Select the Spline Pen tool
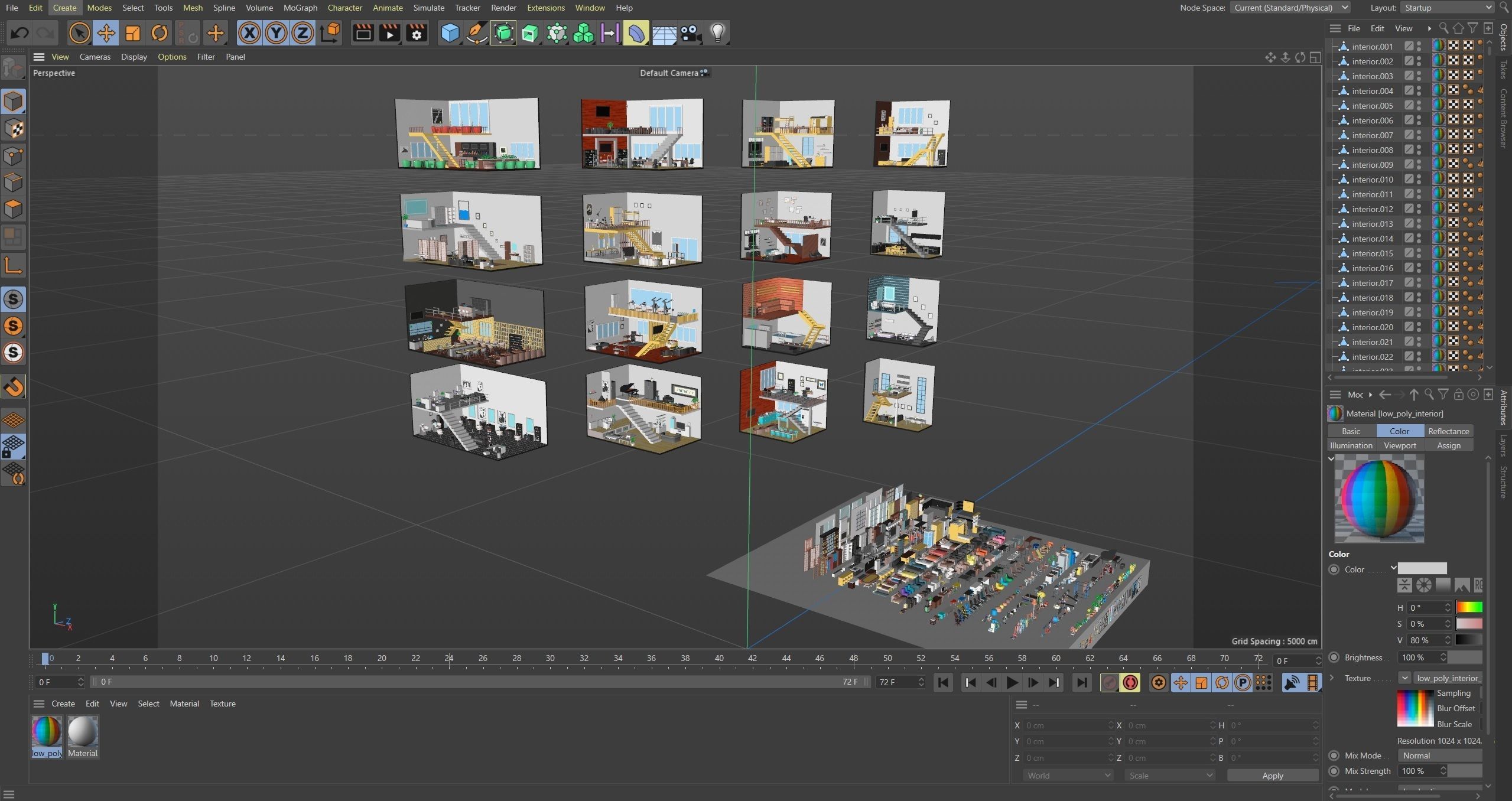Image resolution: width=1512 pixels, height=801 pixels. coord(476,33)
